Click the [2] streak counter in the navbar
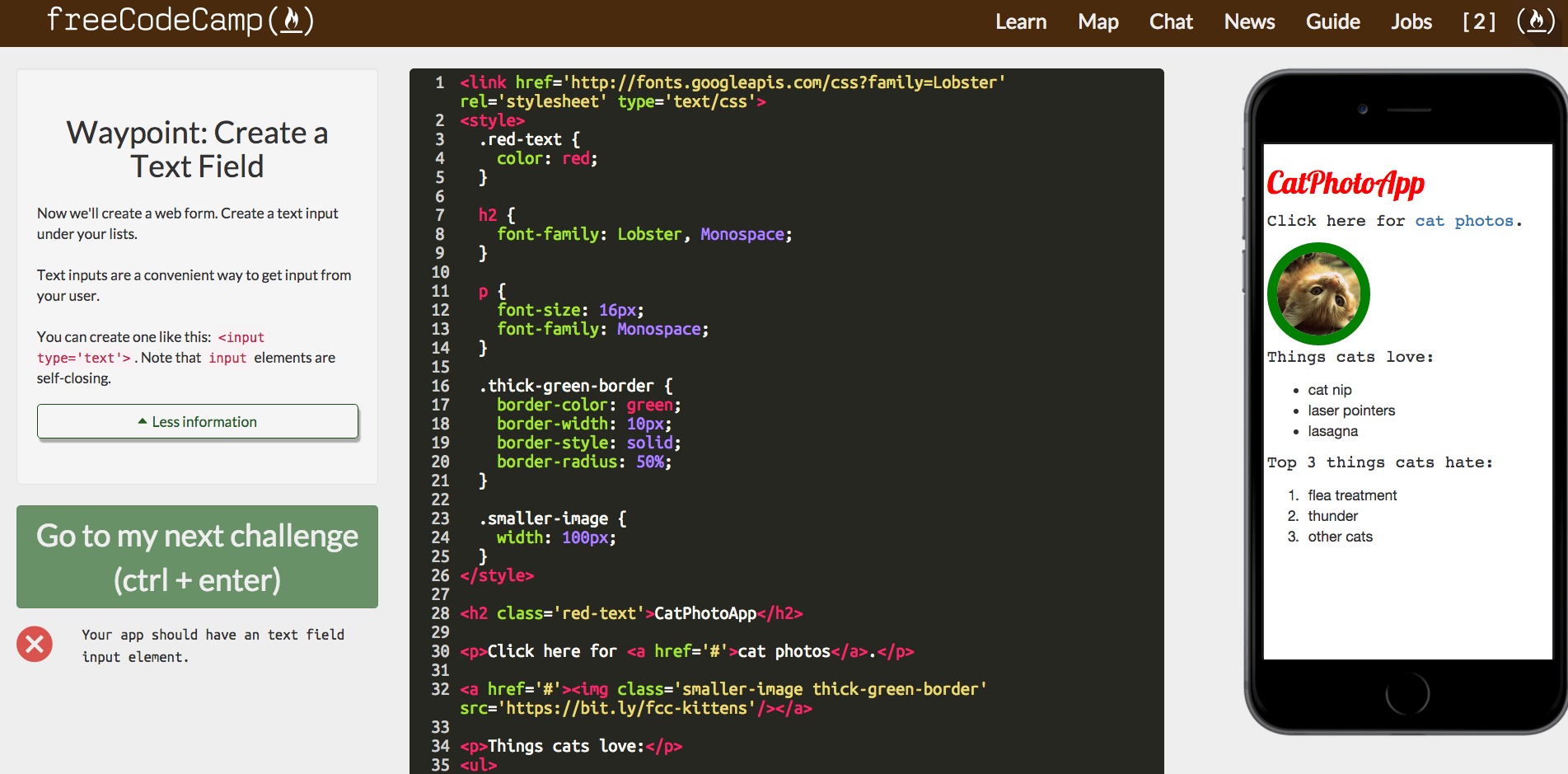 (x=1479, y=22)
